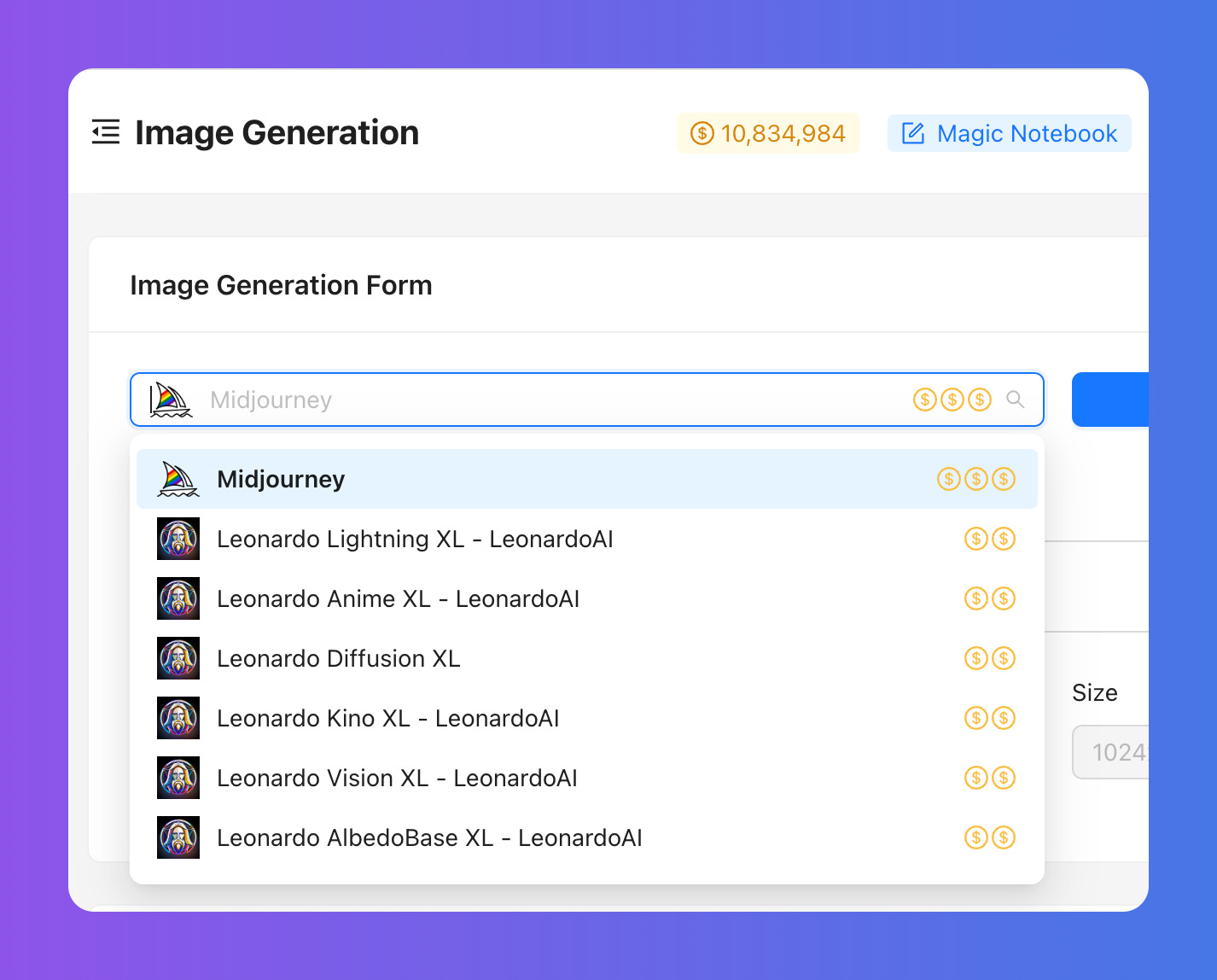Click the Leonardo Lightning XL avatar icon
Viewport: 1217px width, 980px height.
pos(178,539)
